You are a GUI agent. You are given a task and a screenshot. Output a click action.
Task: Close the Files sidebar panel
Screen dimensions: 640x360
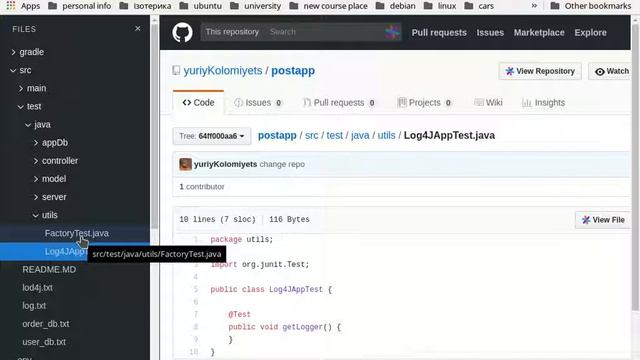click(x=138, y=29)
